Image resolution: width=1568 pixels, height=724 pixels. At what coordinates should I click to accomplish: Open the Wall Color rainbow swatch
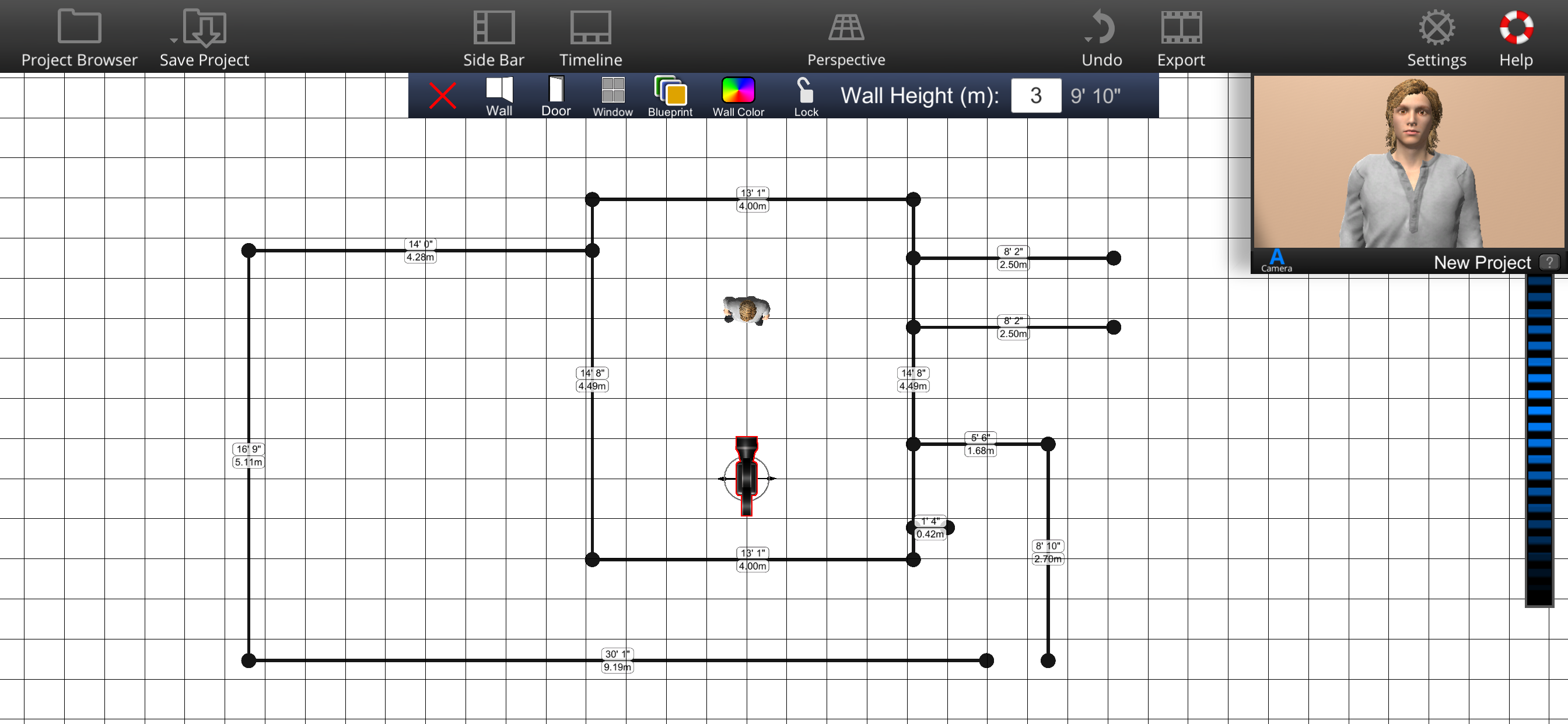[x=738, y=90]
